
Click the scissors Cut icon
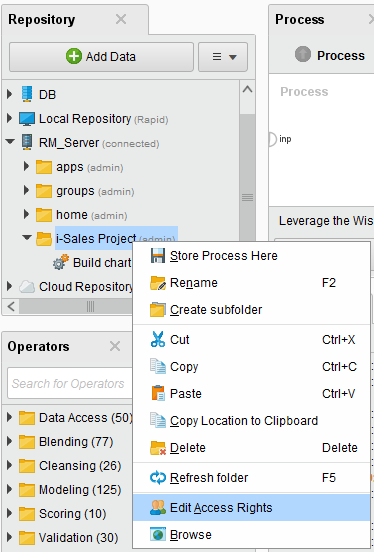coord(158,339)
